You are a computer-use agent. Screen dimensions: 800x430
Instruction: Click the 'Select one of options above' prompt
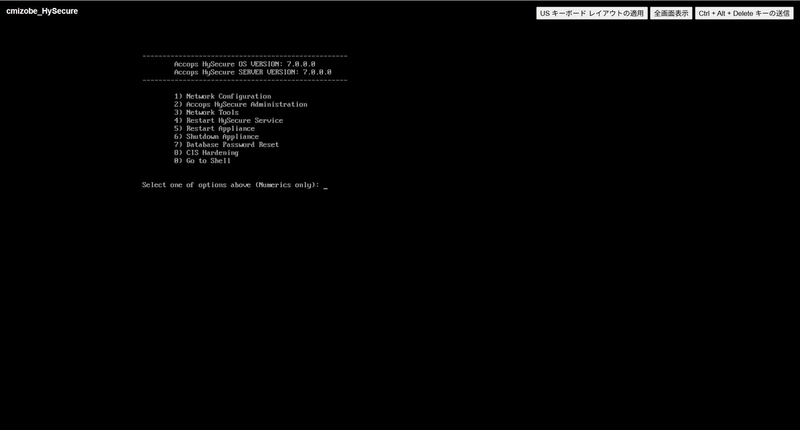[231, 185]
